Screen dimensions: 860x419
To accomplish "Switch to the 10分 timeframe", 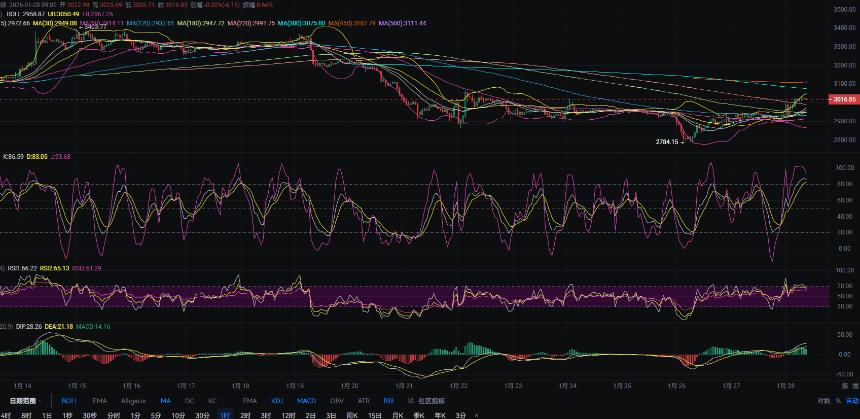I will pyautogui.click(x=178, y=415).
